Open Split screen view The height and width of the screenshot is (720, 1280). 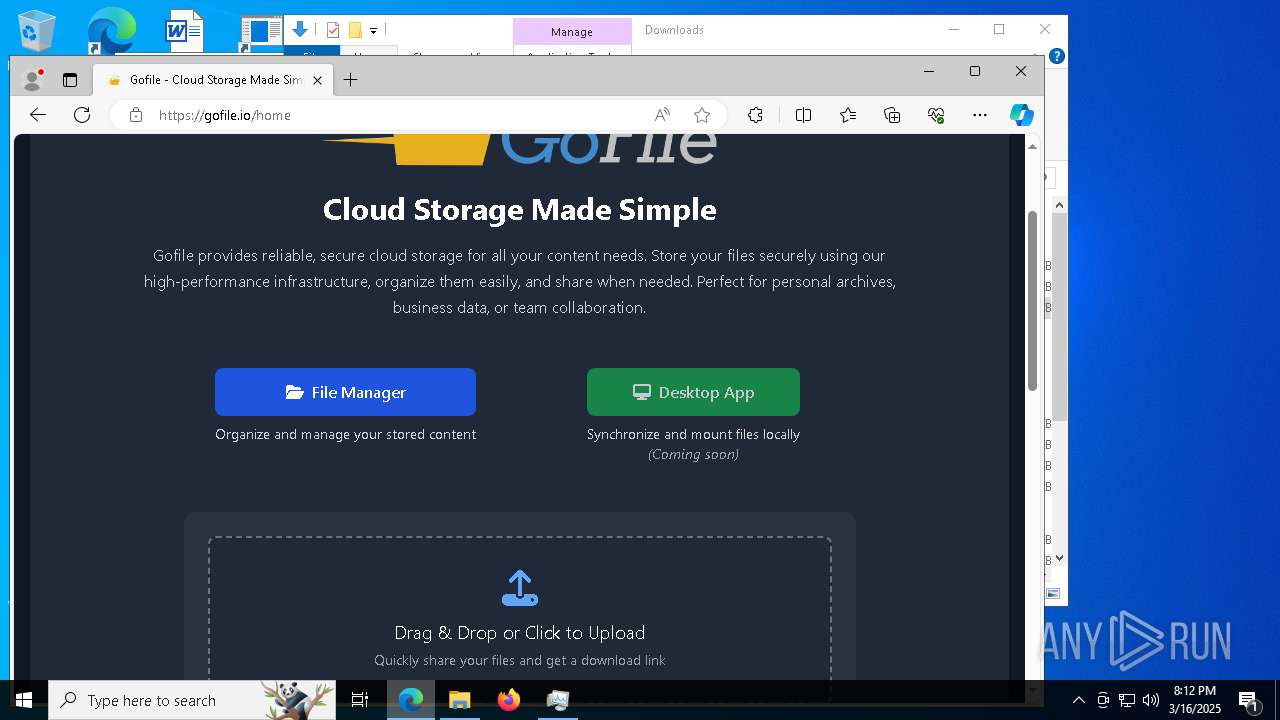[x=803, y=115]
